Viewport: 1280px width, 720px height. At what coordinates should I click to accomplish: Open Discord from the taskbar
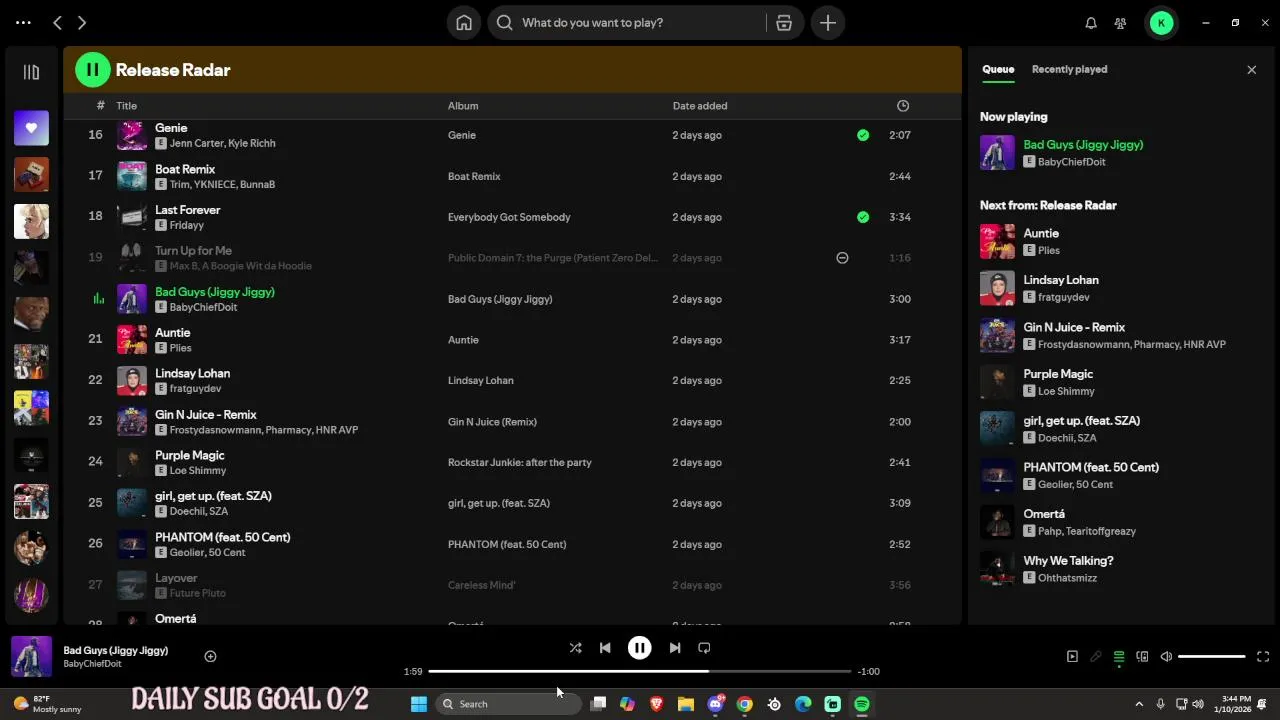pos(715,704)
